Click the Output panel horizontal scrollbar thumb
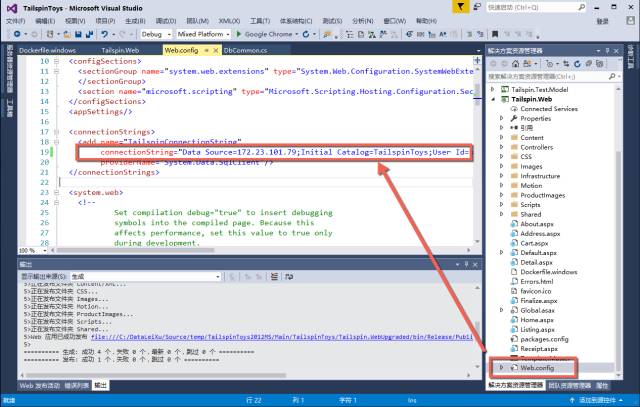Screen dimensions: 640x407 (x=156, y=375)
